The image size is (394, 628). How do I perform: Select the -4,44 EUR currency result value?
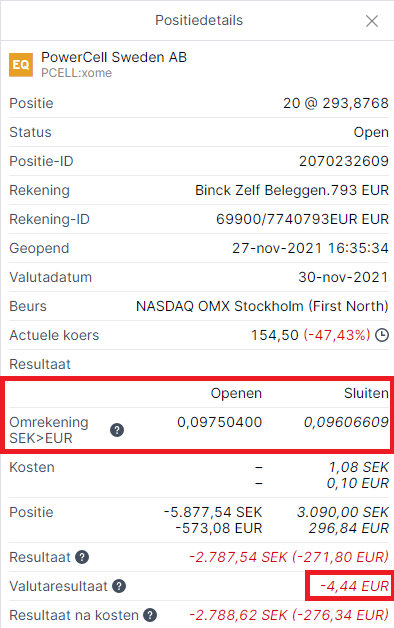coord(354,586)
